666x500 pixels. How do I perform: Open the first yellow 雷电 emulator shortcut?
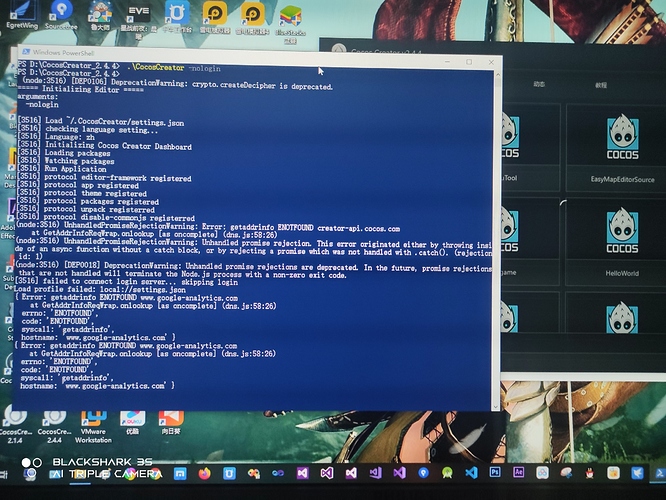214,18
